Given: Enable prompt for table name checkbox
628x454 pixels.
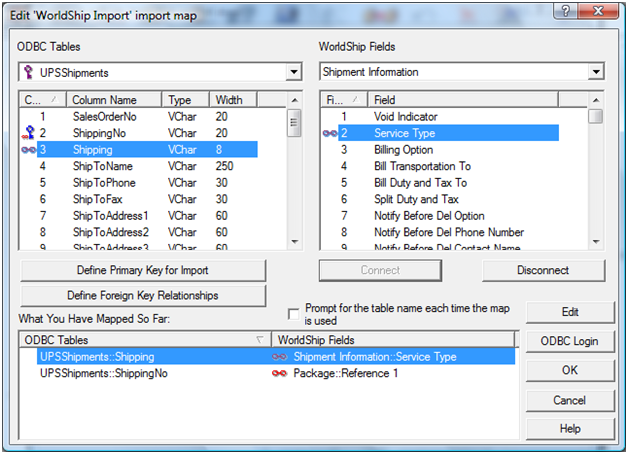Looking at the screenshot, I should tap(294, 313).
